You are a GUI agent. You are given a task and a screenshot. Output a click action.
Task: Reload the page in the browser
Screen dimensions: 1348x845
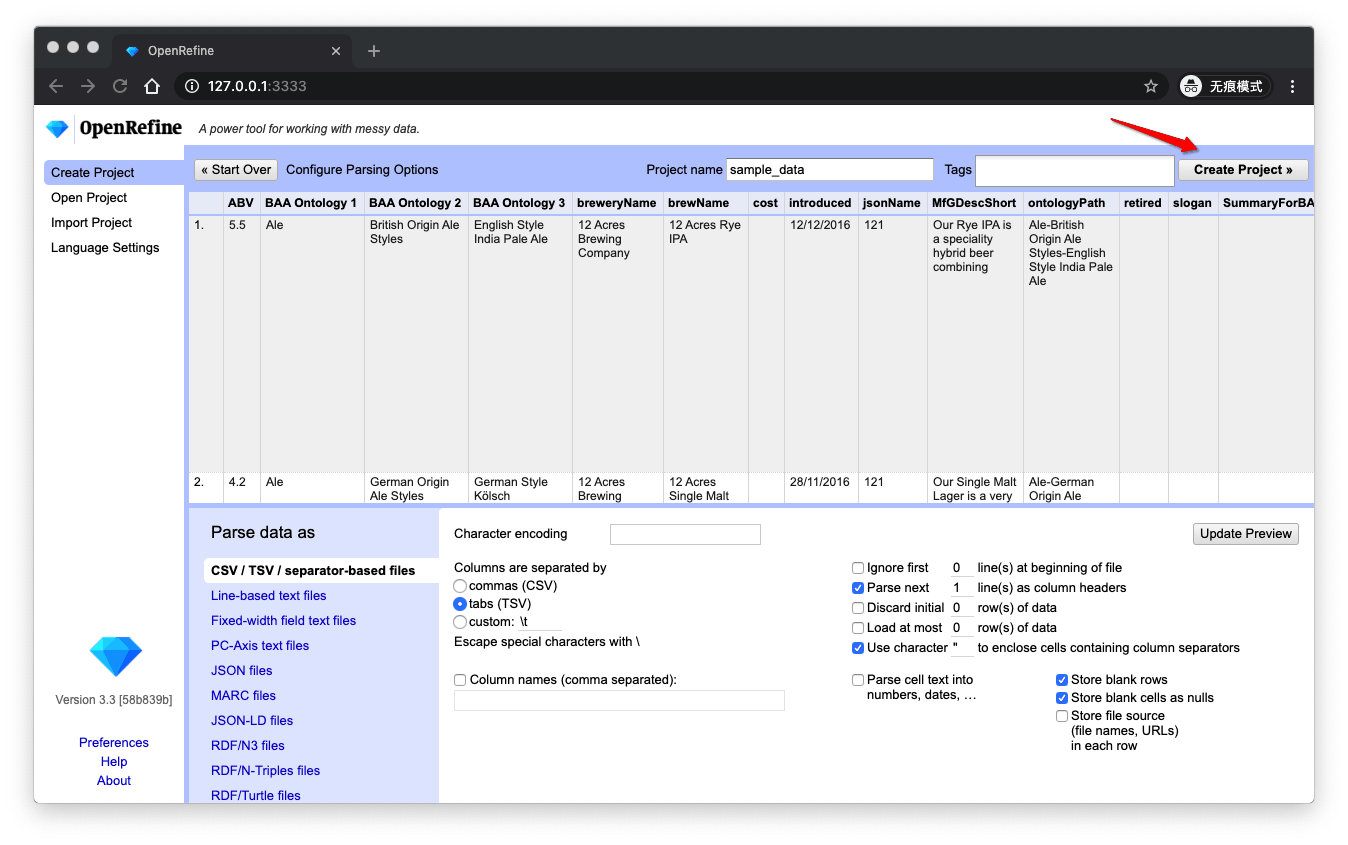[x=120, y=86]
